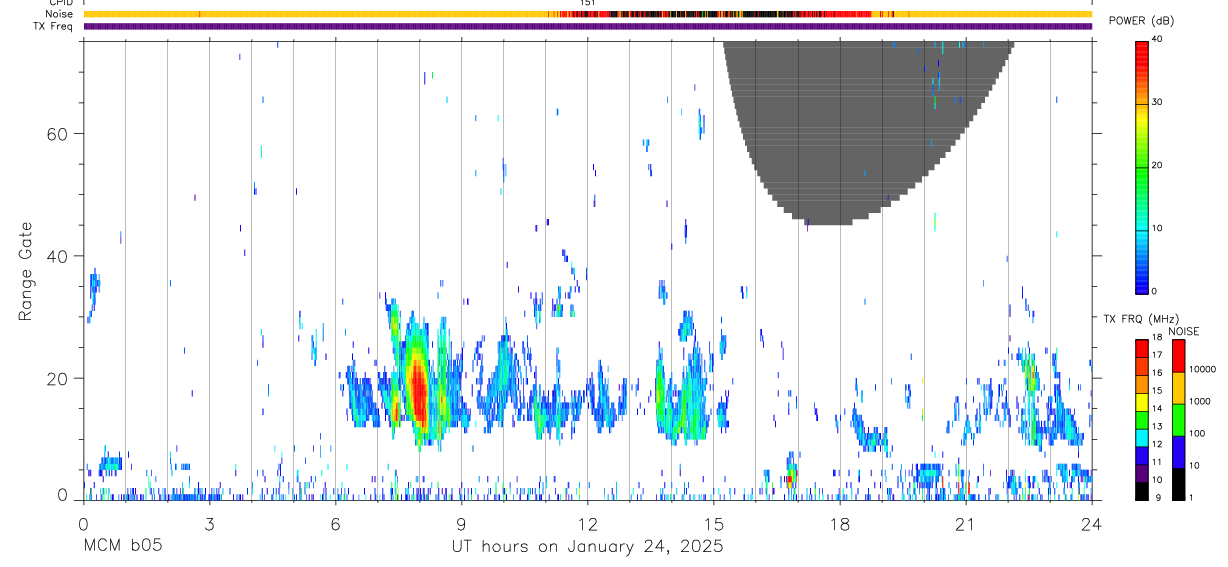Click the '21' hour tick on time axis

click(x=966, y=523)
